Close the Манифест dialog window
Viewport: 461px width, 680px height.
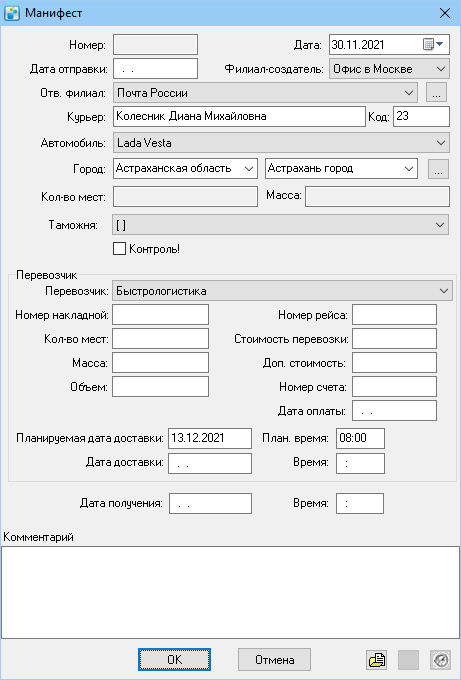(445, 13)
